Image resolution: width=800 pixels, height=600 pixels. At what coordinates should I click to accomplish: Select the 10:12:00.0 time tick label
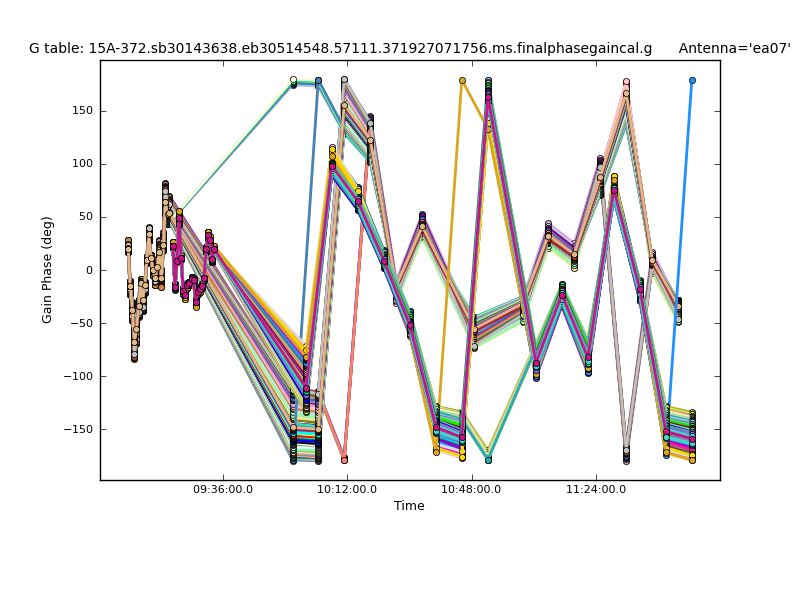coord(347,490)
